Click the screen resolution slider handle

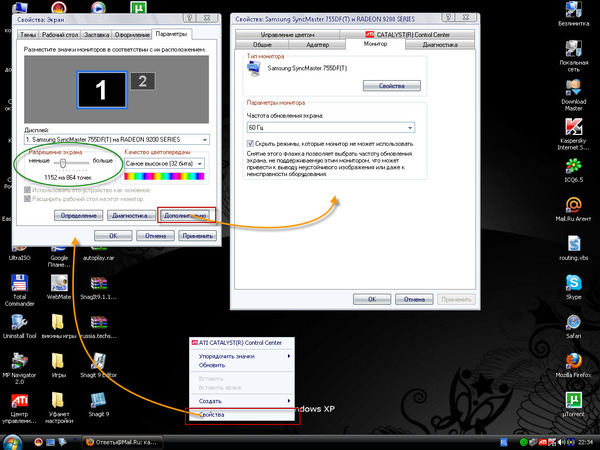coord(63,163)
